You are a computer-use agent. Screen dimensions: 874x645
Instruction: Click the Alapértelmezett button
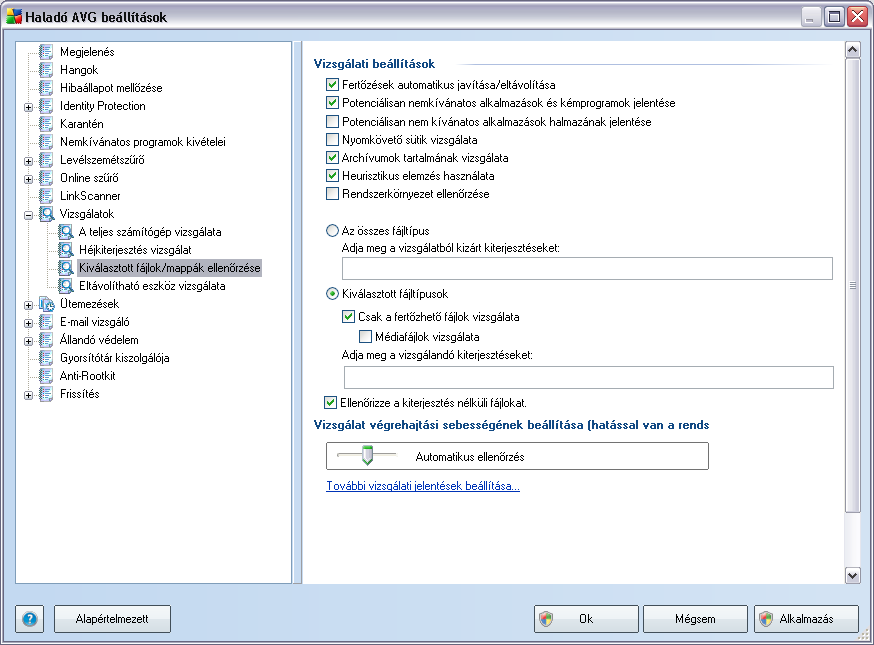[x=112, y=619]
